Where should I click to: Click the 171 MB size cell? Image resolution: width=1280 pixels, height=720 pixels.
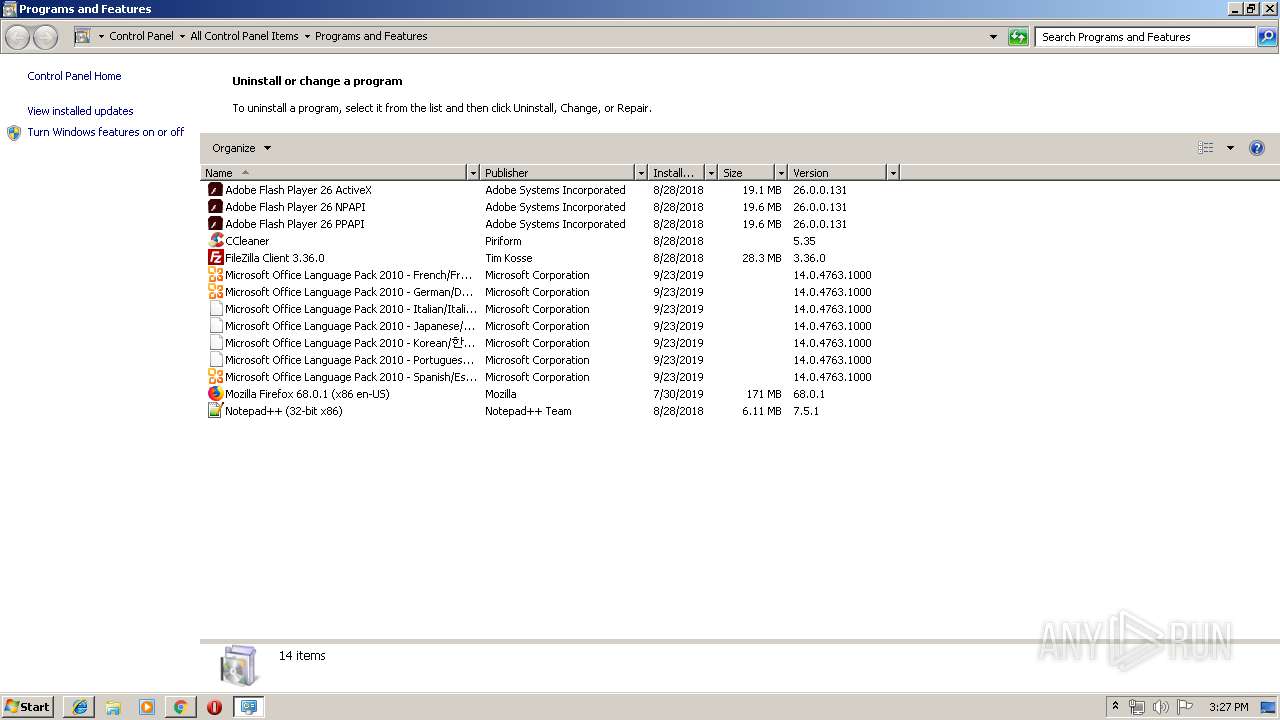pyautogui.click(x=764, y=394)
